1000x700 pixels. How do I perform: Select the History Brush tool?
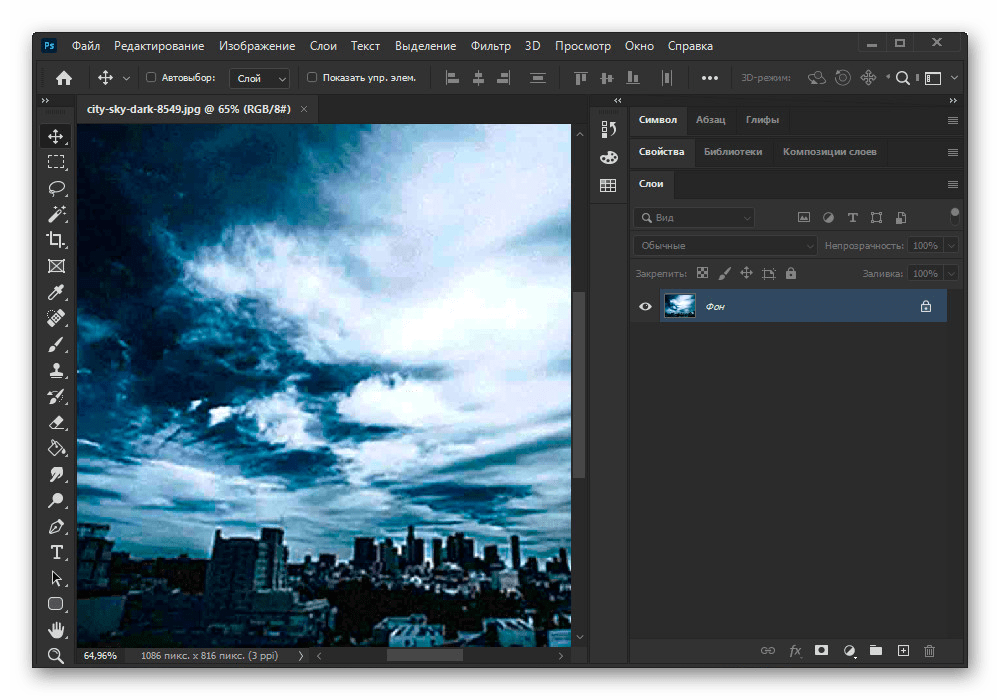pos(56,397)
